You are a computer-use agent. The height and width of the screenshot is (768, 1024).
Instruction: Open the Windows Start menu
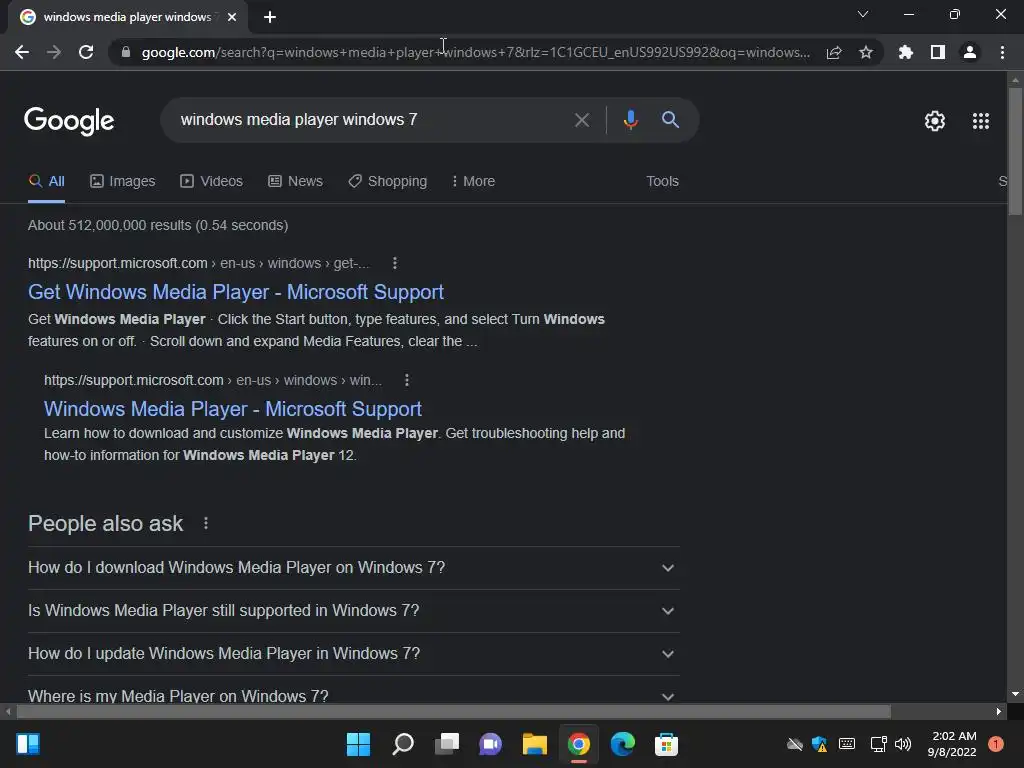[358, 744]
